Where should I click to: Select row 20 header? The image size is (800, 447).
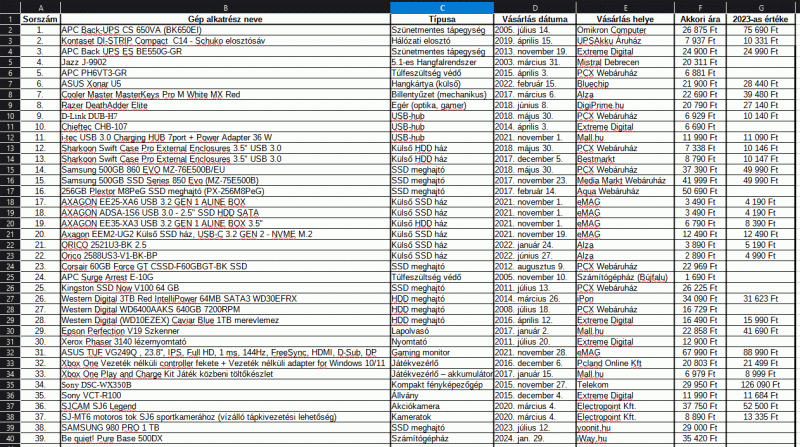coord(10,224)
